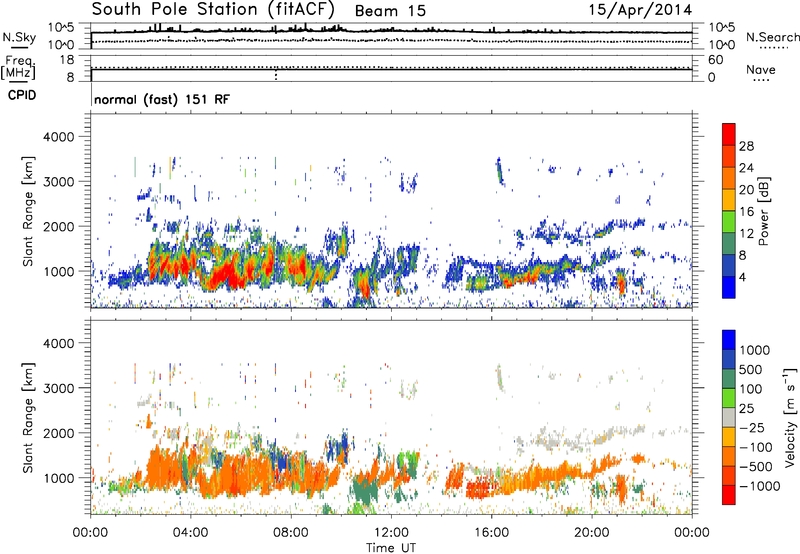Click the 'South Pole Station (fitACF)' title
Viewport: 800px width, 554px height.
[213, 10]
